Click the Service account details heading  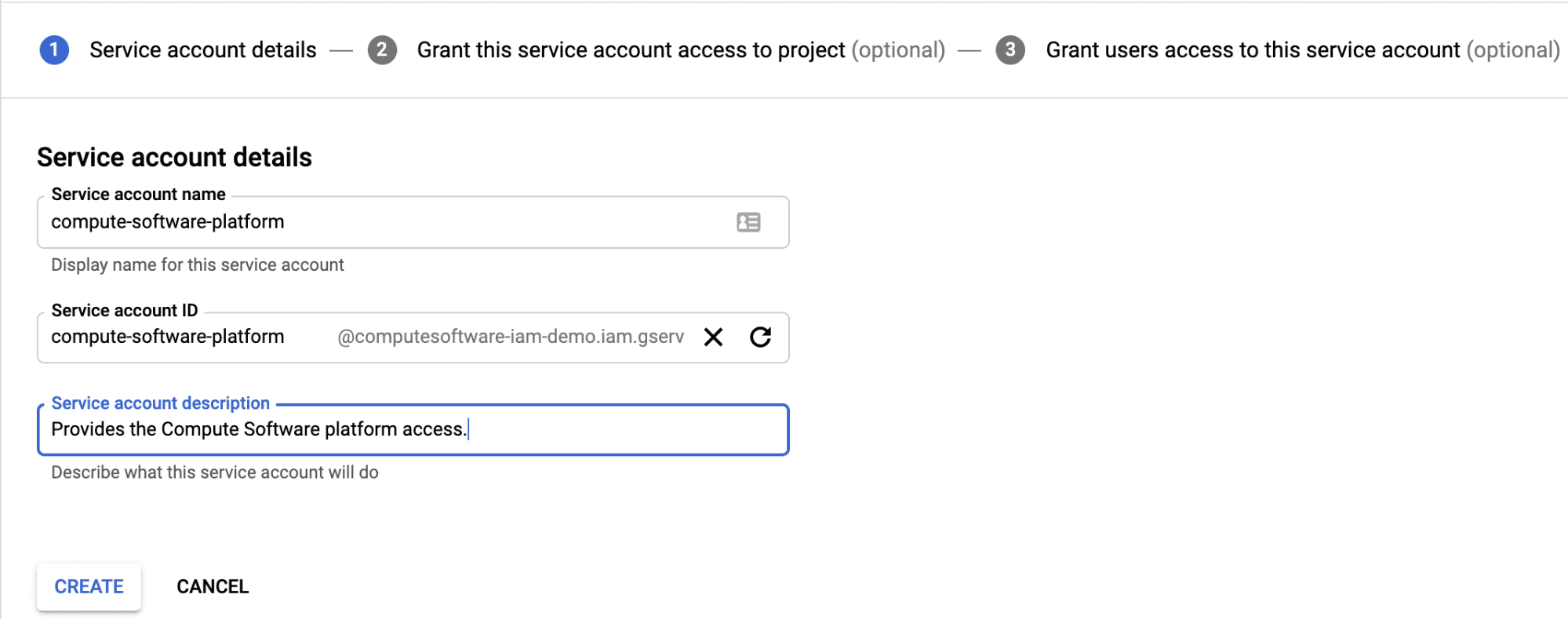coord(174,158)
